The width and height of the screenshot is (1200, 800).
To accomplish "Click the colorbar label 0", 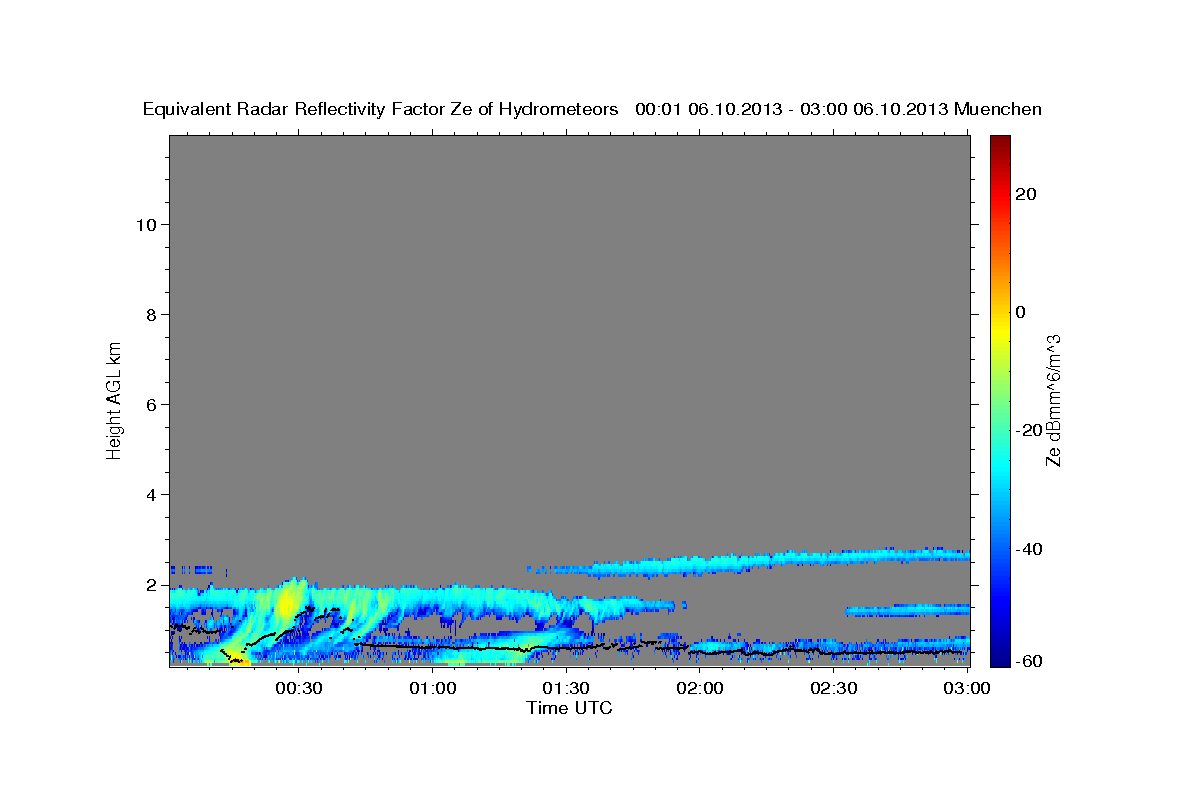I will coord(1019,312).
